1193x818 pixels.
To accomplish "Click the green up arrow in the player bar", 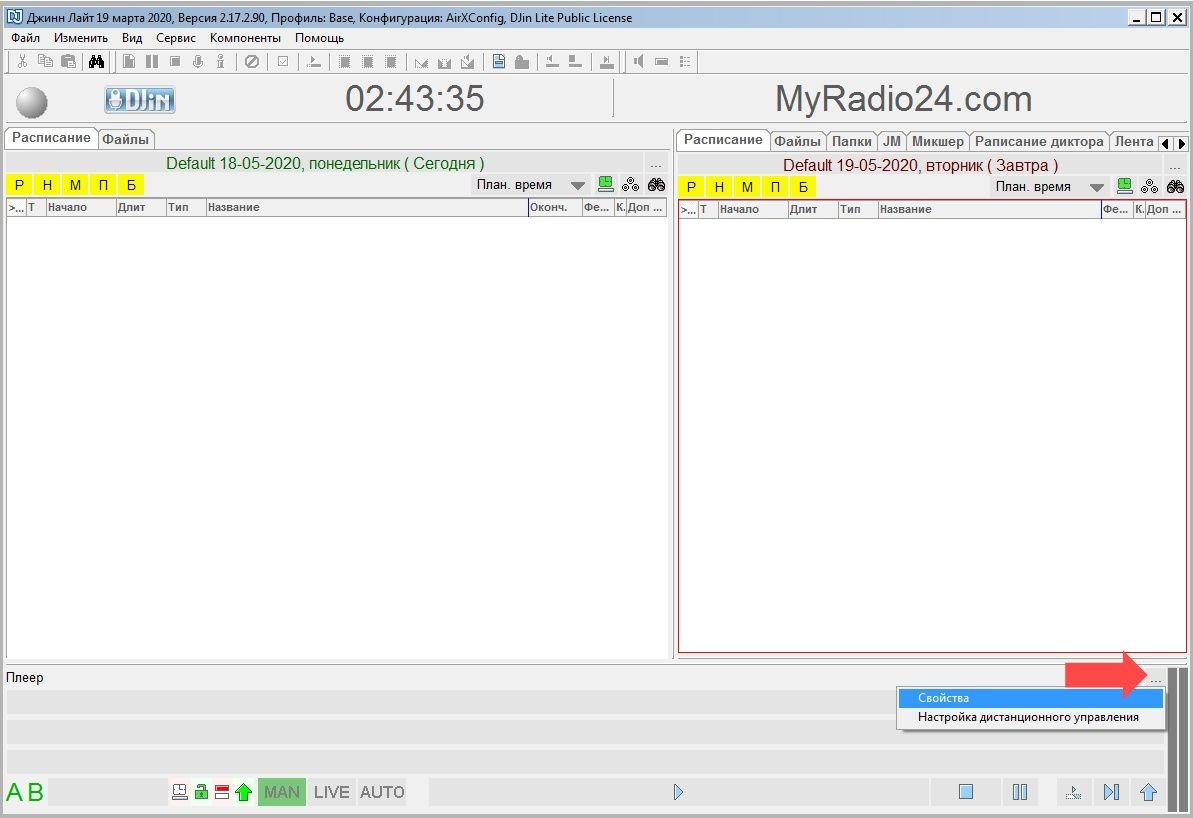I will [x=243, y=793].
